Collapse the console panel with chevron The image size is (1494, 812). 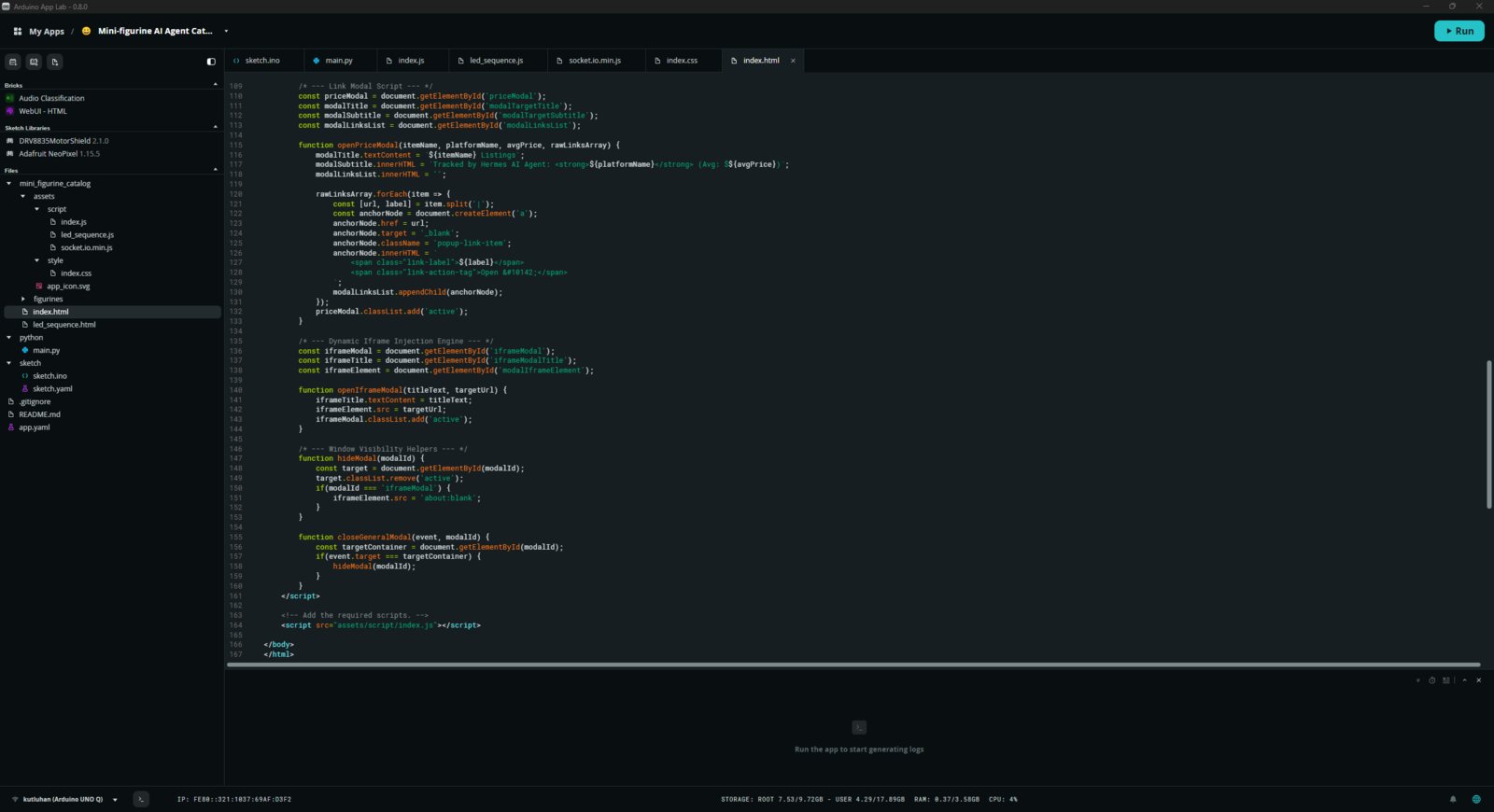[1464, 680]
